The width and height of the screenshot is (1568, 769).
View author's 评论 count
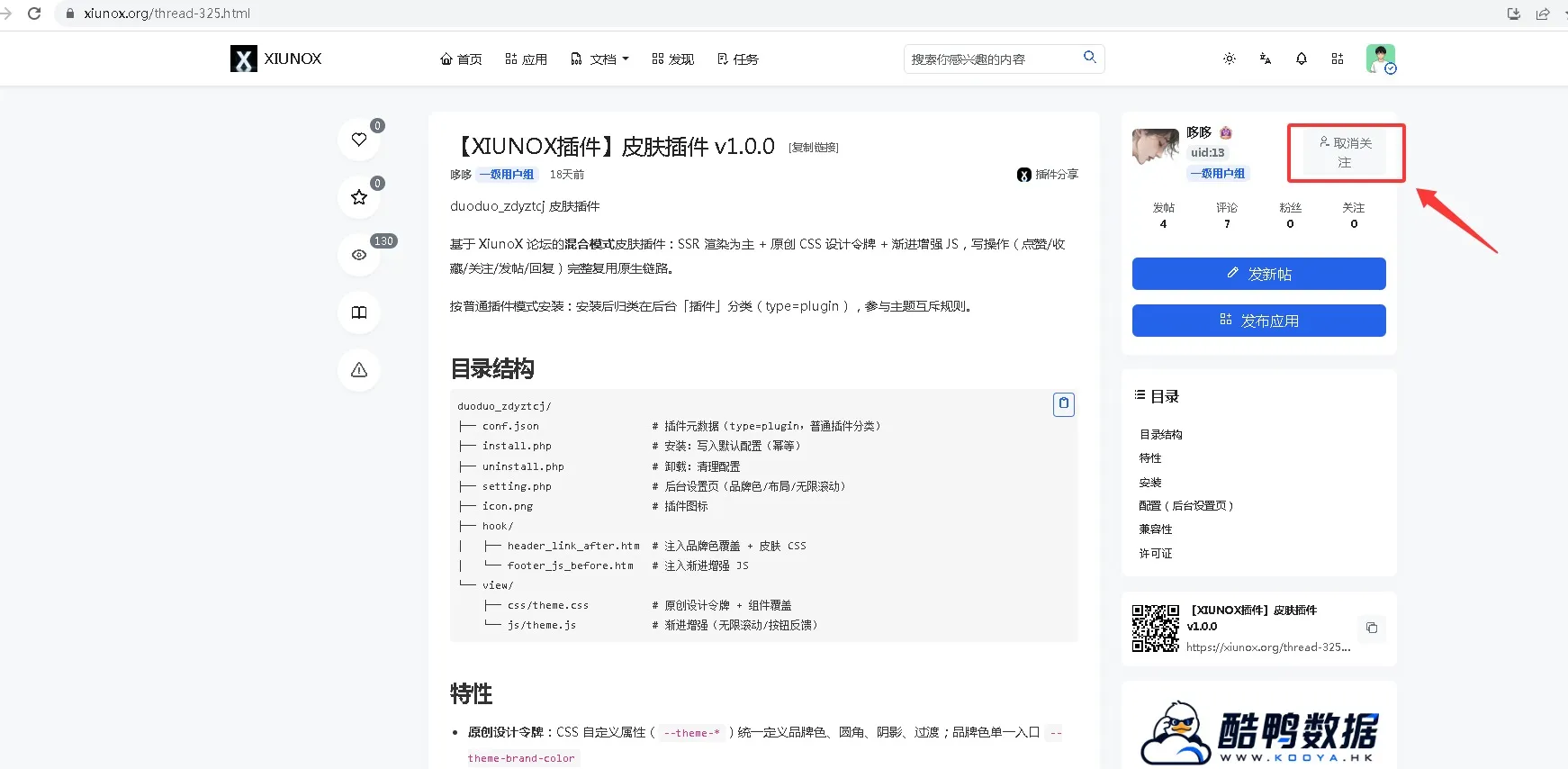click(1227, 215)
